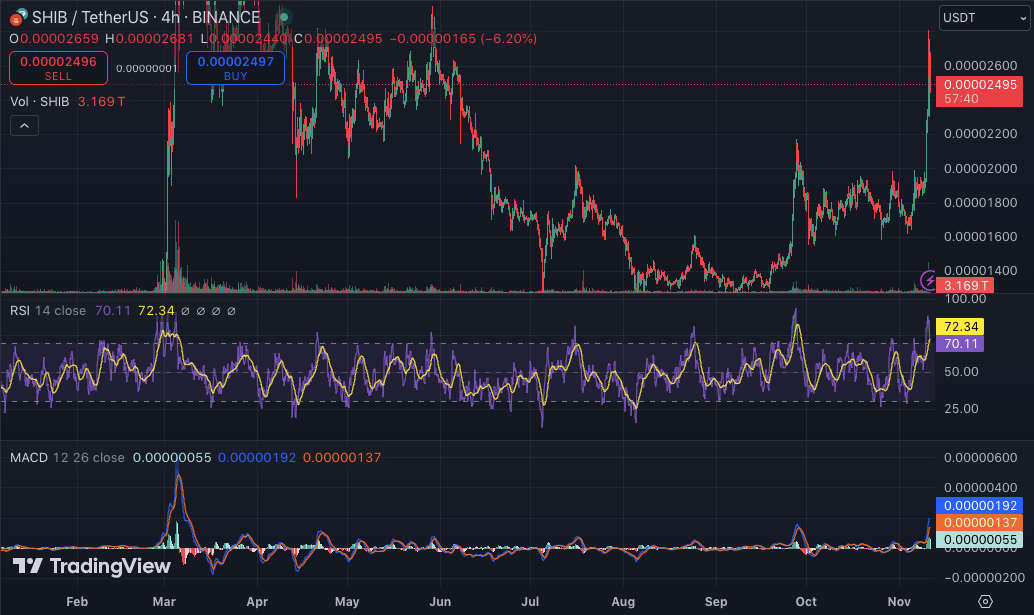Click the MACD legend value 0.00000192

(257, 457)
